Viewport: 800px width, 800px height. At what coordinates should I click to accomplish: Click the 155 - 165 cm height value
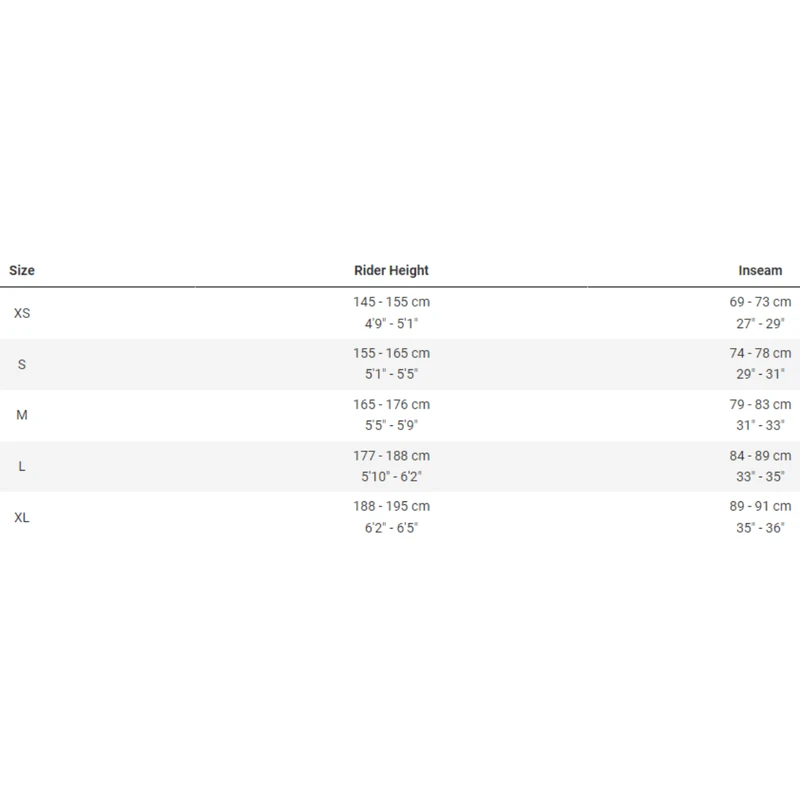tap(391, 353)
